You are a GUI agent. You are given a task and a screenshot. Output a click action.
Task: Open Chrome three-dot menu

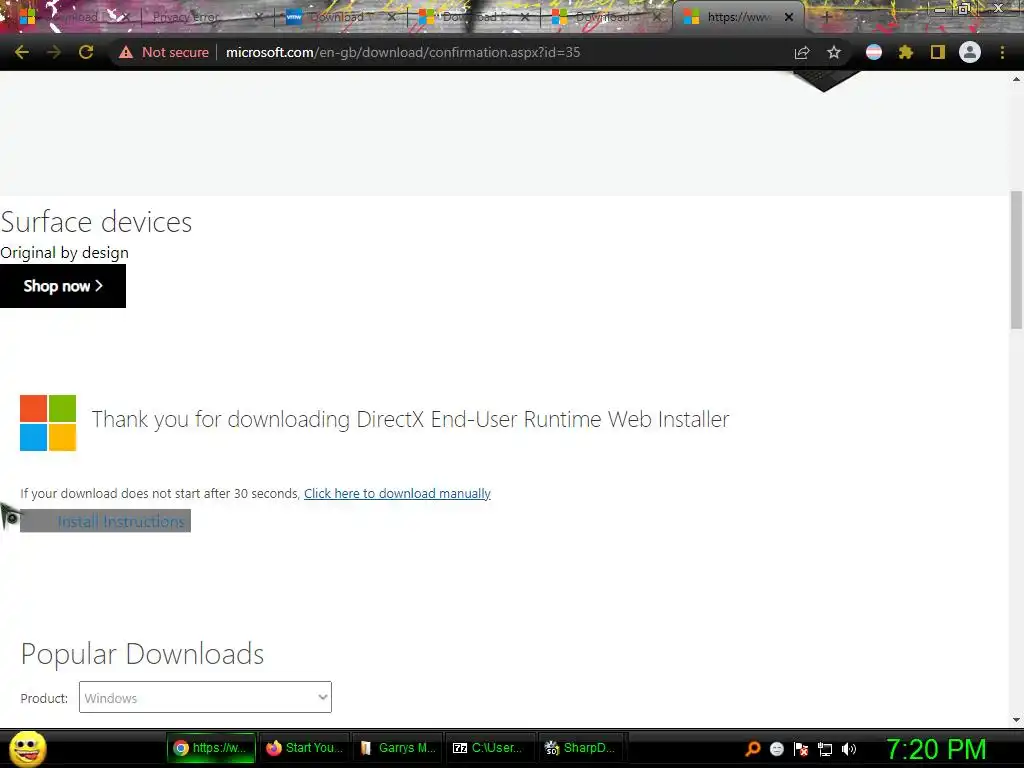tap(1002, 52)
